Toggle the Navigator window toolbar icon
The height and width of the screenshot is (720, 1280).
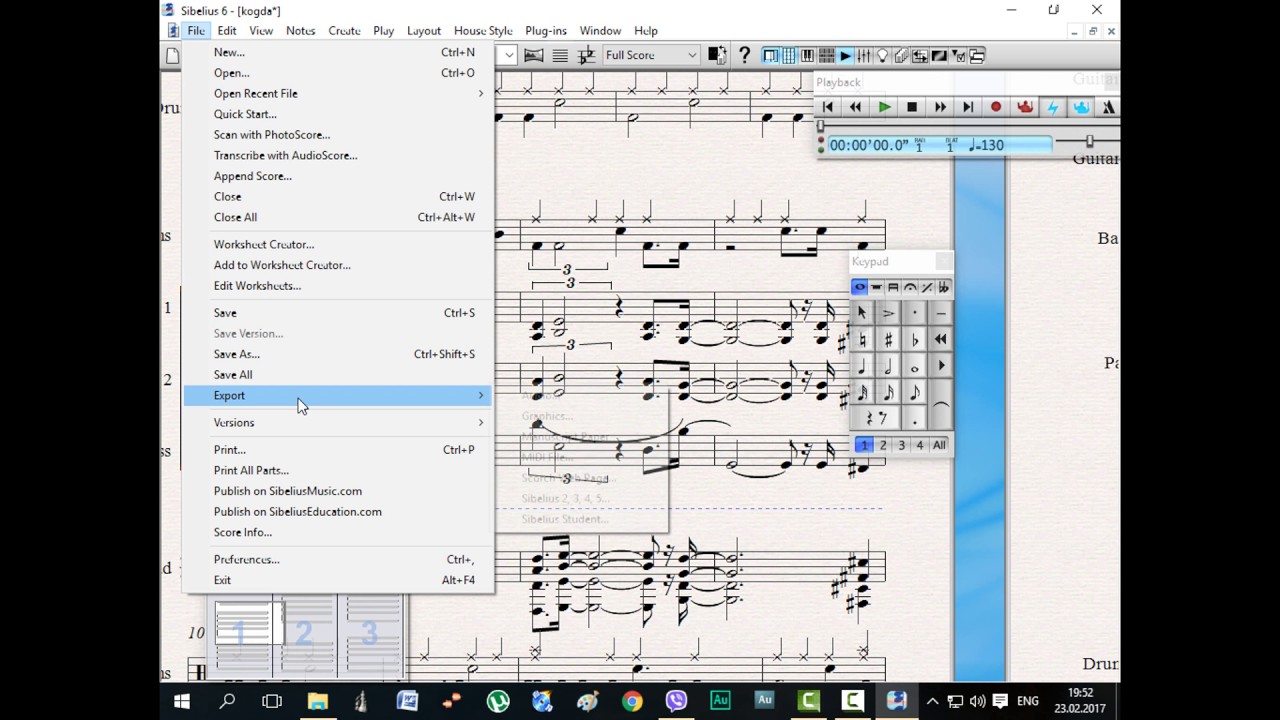pos(771,55)
